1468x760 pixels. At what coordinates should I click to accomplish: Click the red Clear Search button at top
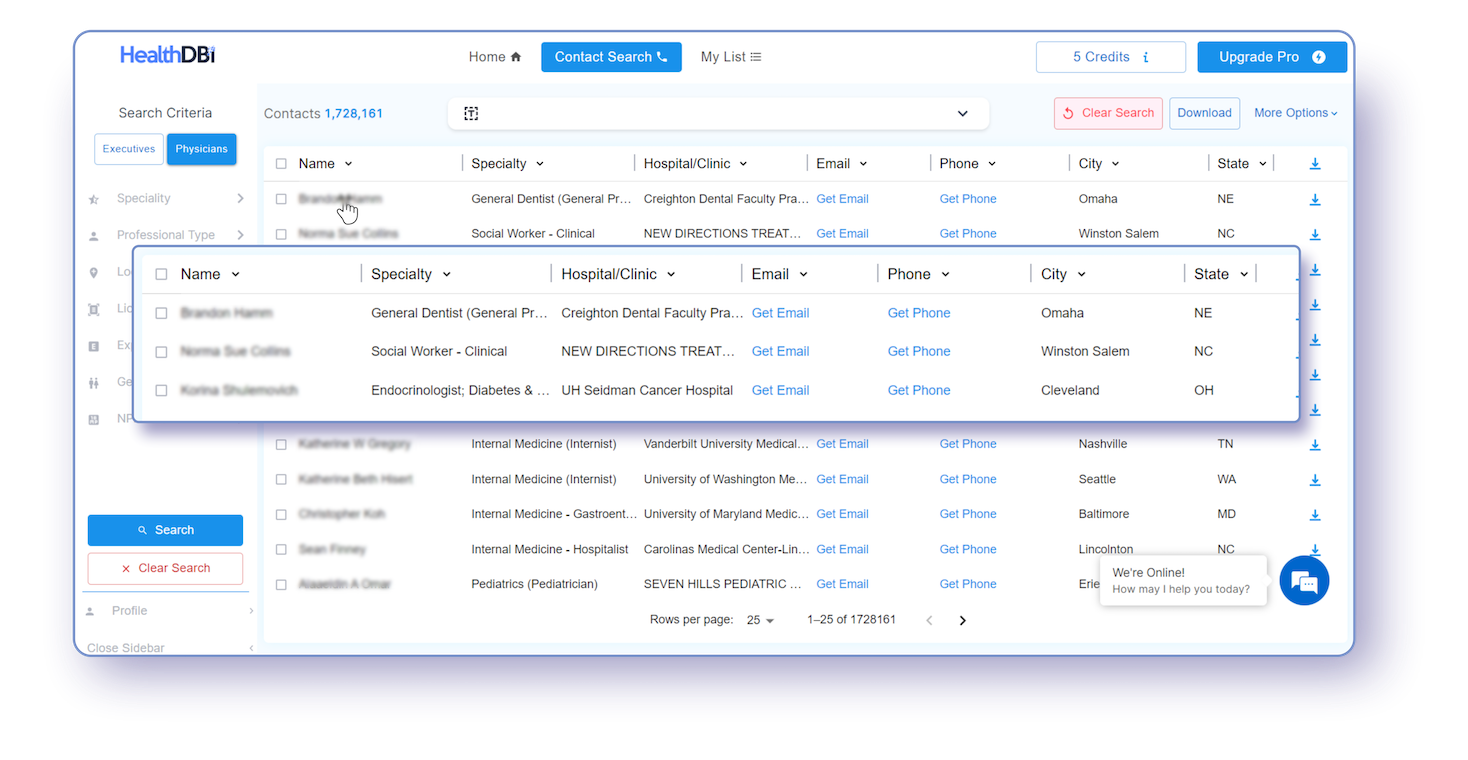coord(1108,113)
